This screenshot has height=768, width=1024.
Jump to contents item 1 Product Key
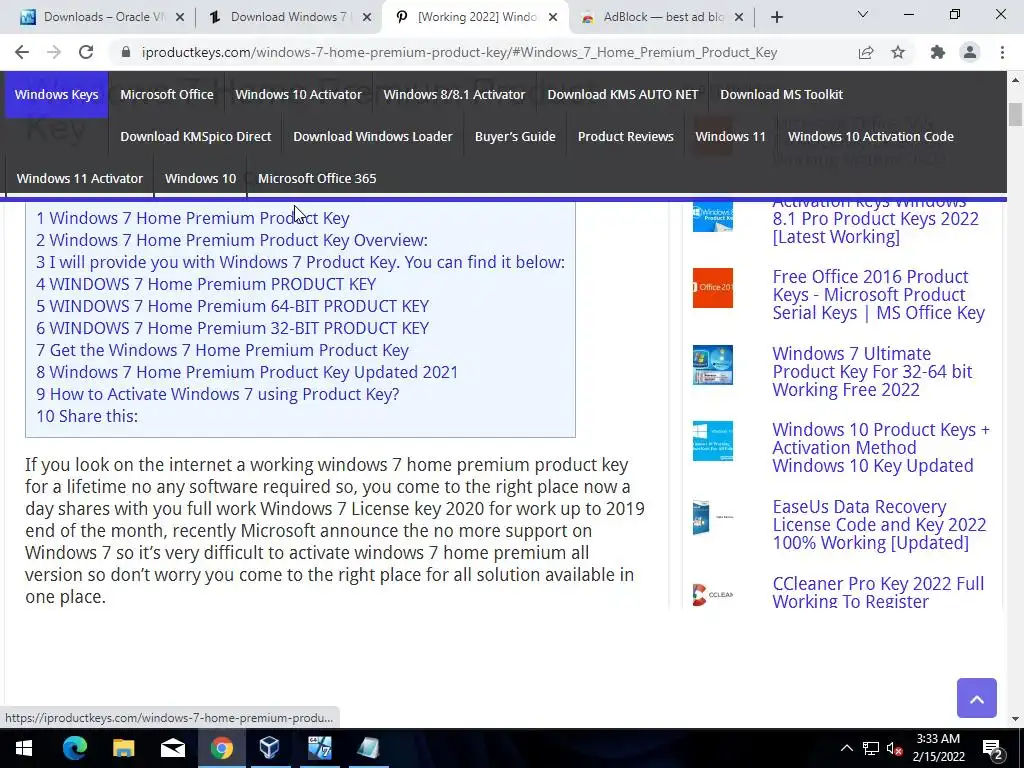click(193, 217)
